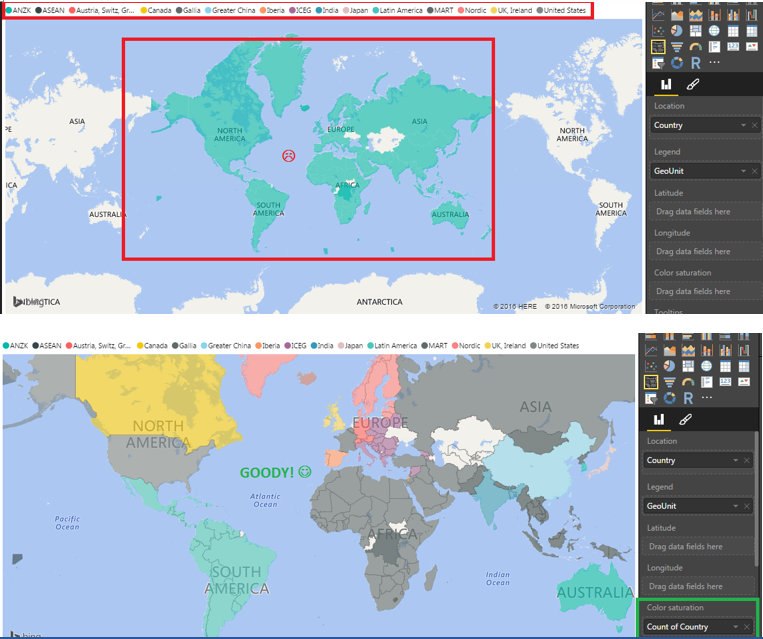Select Matrix visual icon in upper Visualizations pane

[752, 31]
